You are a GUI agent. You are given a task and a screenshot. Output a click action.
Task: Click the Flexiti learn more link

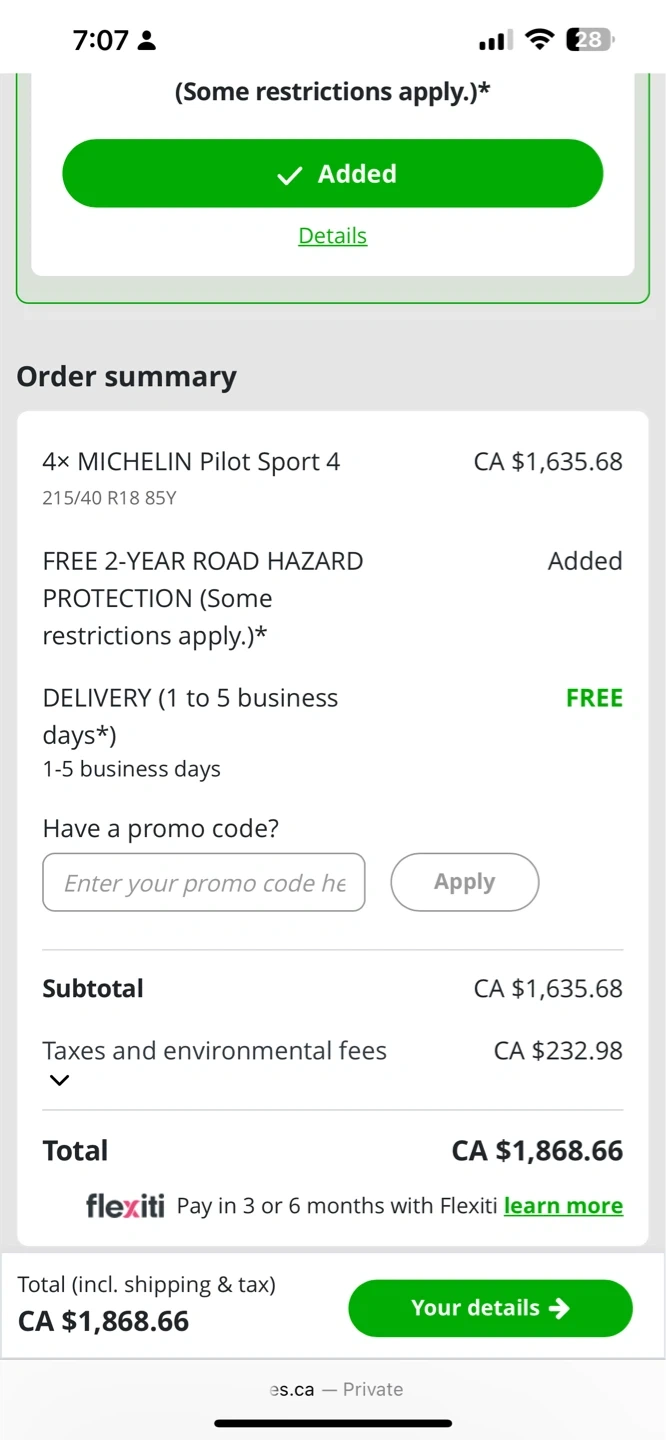click(563, 1206)
